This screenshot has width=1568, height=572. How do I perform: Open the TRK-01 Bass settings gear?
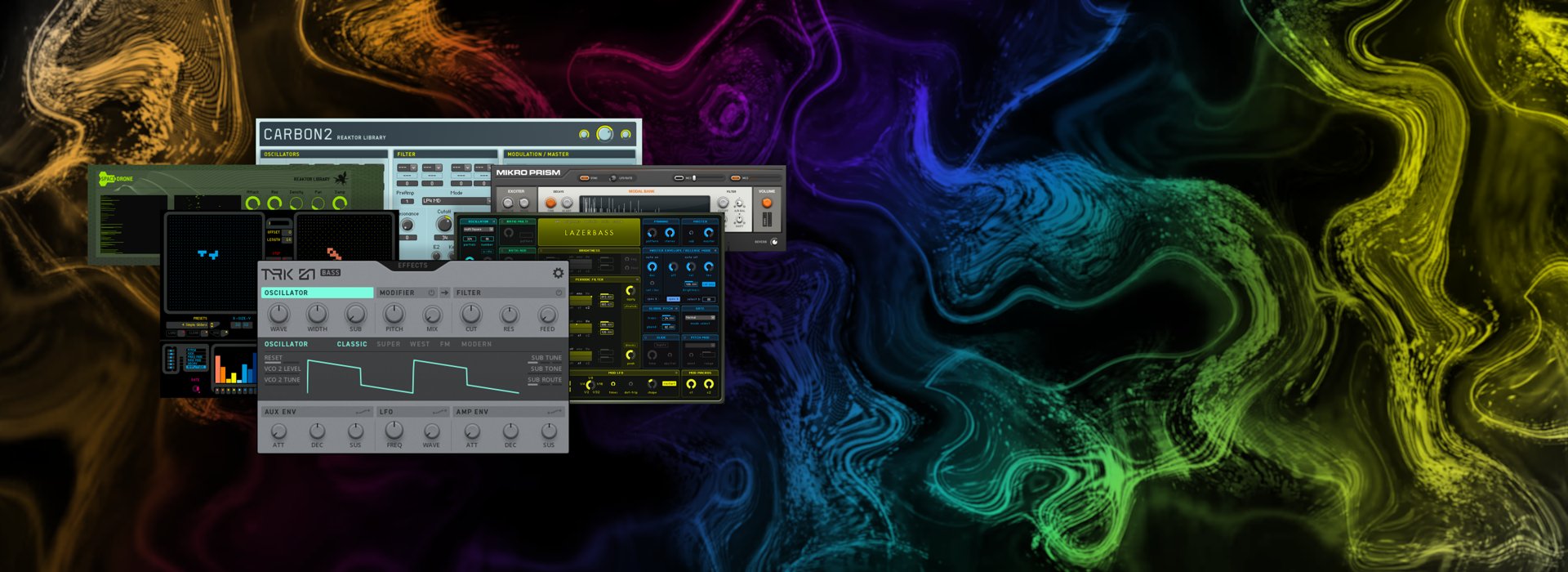coord(558,274)
